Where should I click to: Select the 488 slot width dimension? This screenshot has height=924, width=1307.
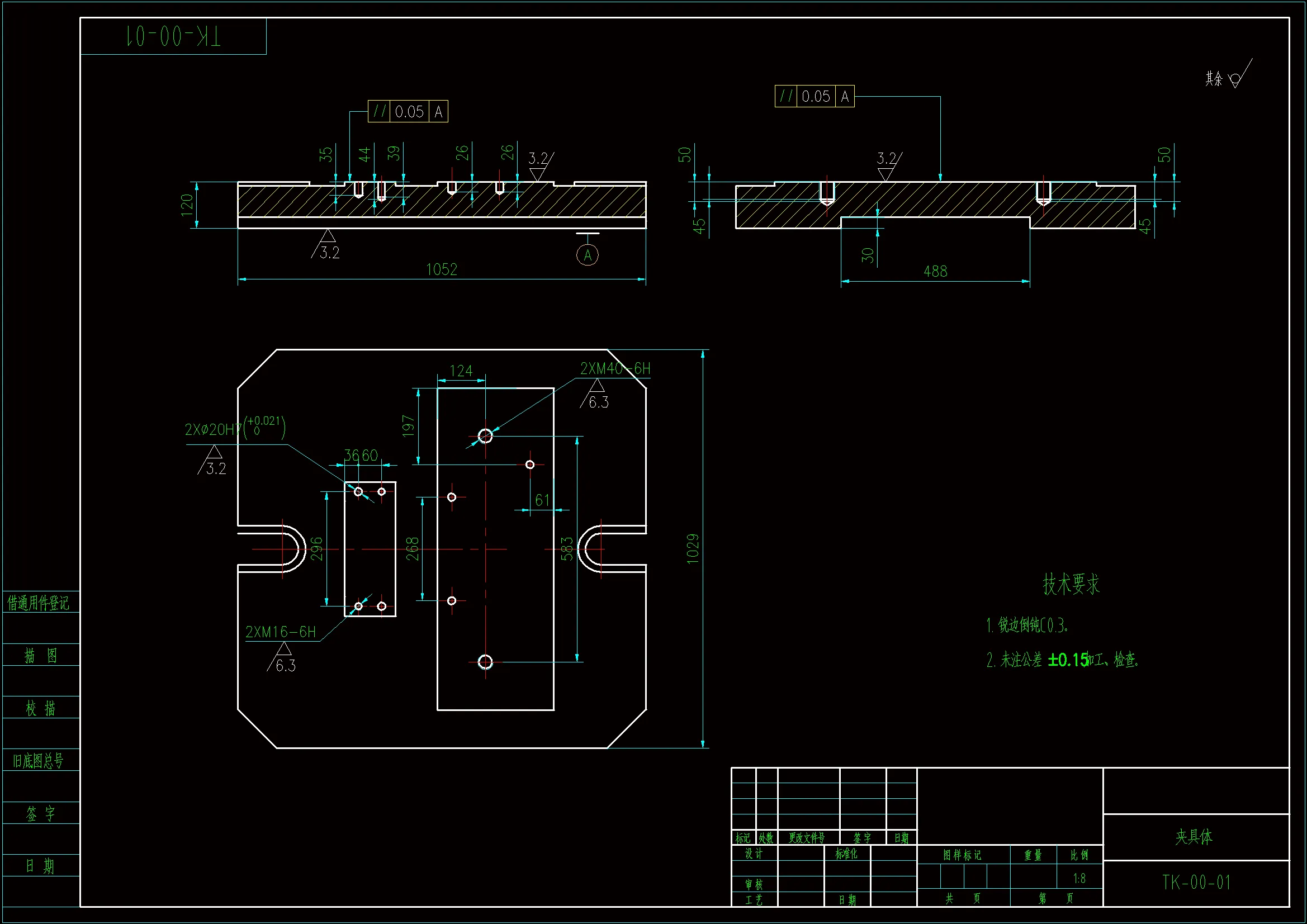[935, 272]
